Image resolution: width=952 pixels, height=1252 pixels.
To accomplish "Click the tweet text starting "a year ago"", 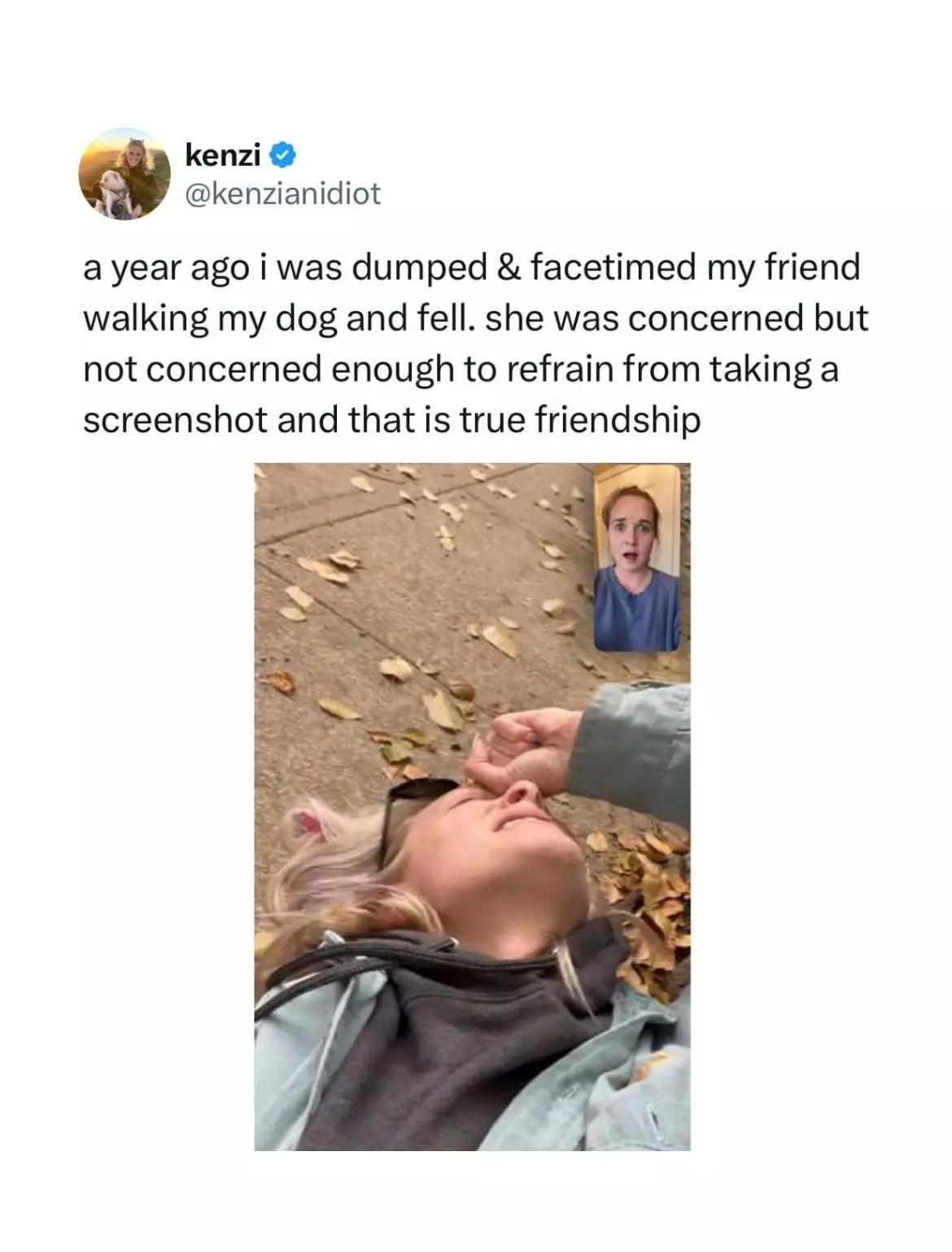I will (x=475, y=343).
